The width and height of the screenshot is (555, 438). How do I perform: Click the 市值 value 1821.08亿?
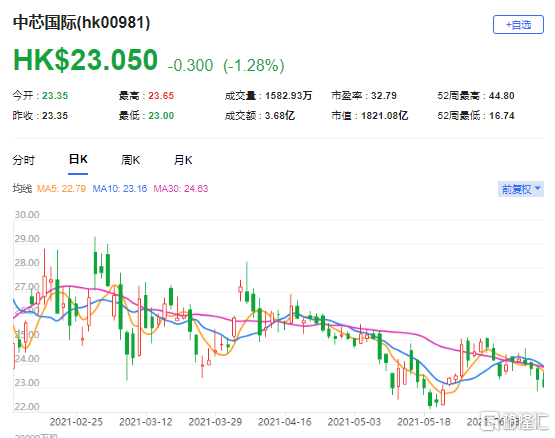pos(384,115)
